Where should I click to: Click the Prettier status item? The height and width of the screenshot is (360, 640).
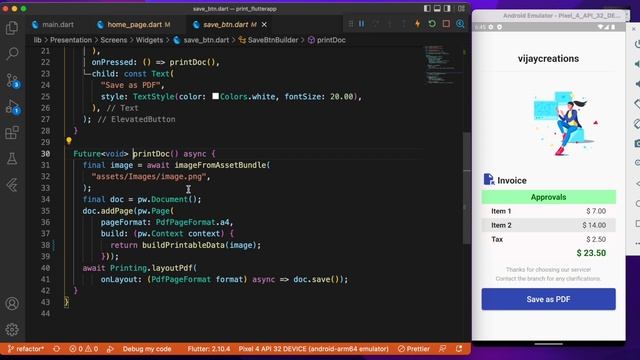pyautogui.click(x=414, y=349)
